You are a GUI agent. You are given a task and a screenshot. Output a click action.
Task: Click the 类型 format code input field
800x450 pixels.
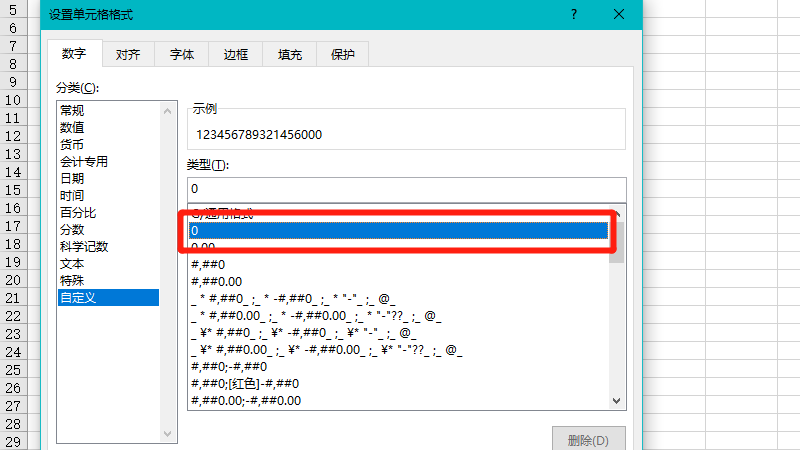click(405, 189)
